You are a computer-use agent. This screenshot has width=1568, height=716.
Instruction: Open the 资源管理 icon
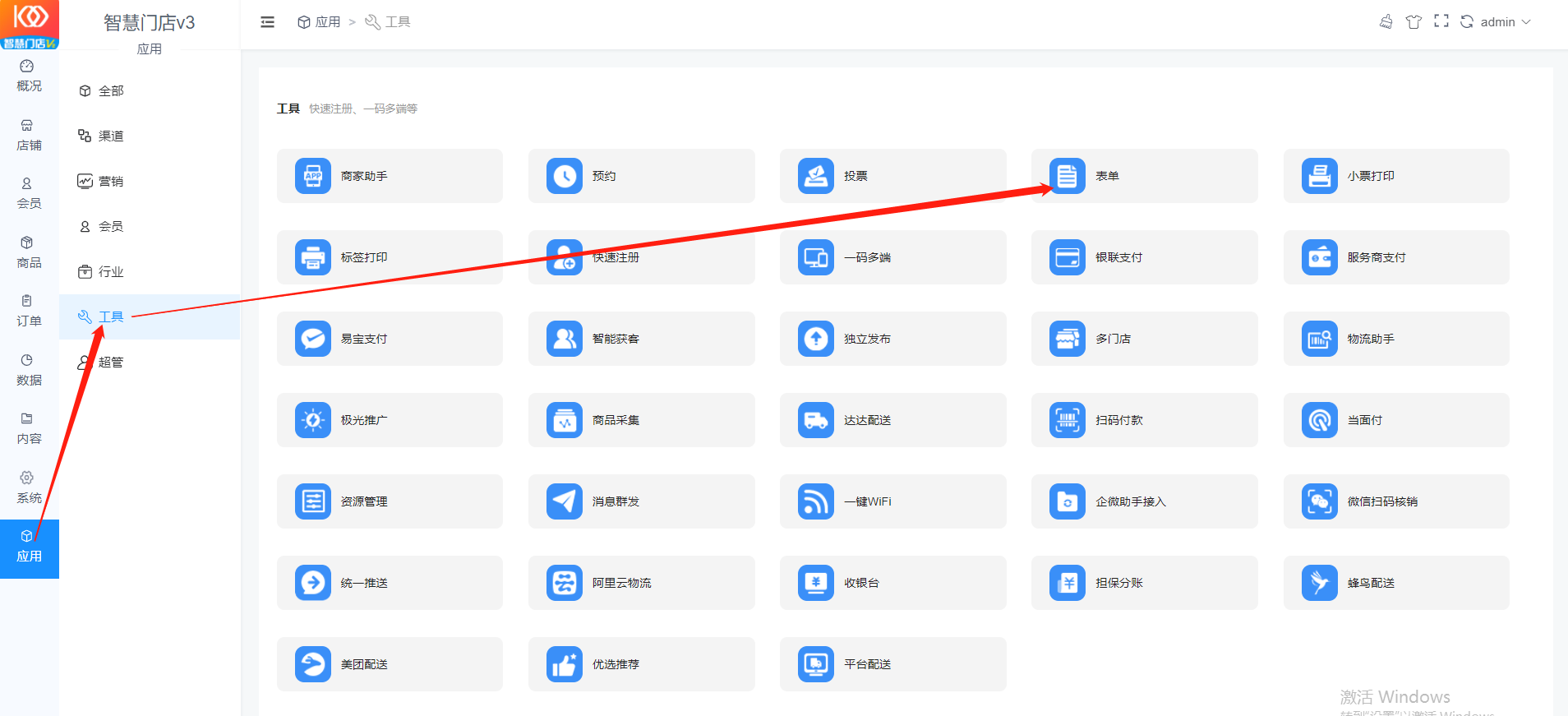(312, 501)
